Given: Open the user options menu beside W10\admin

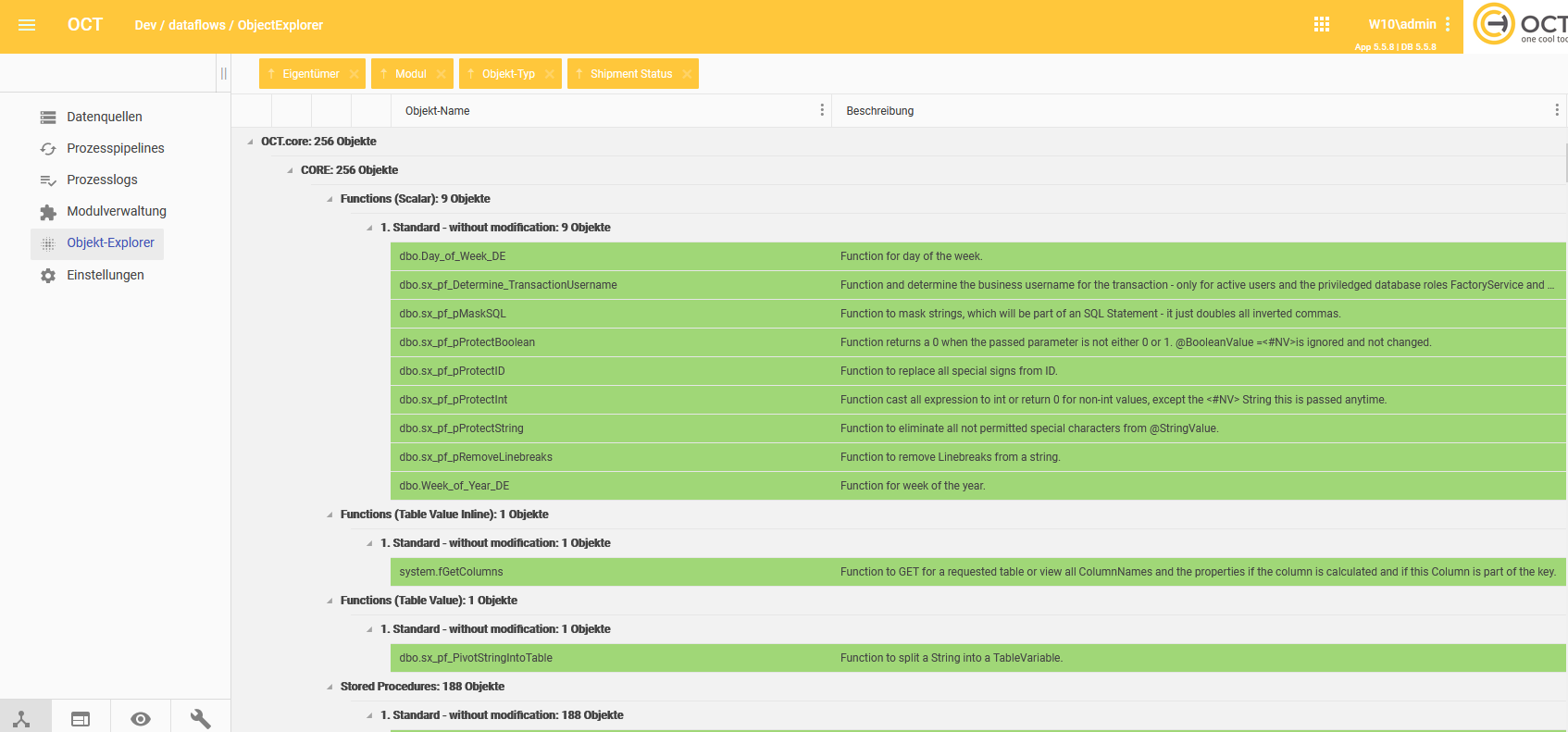Looking at the screenshot, I should tap(1448, 24).
